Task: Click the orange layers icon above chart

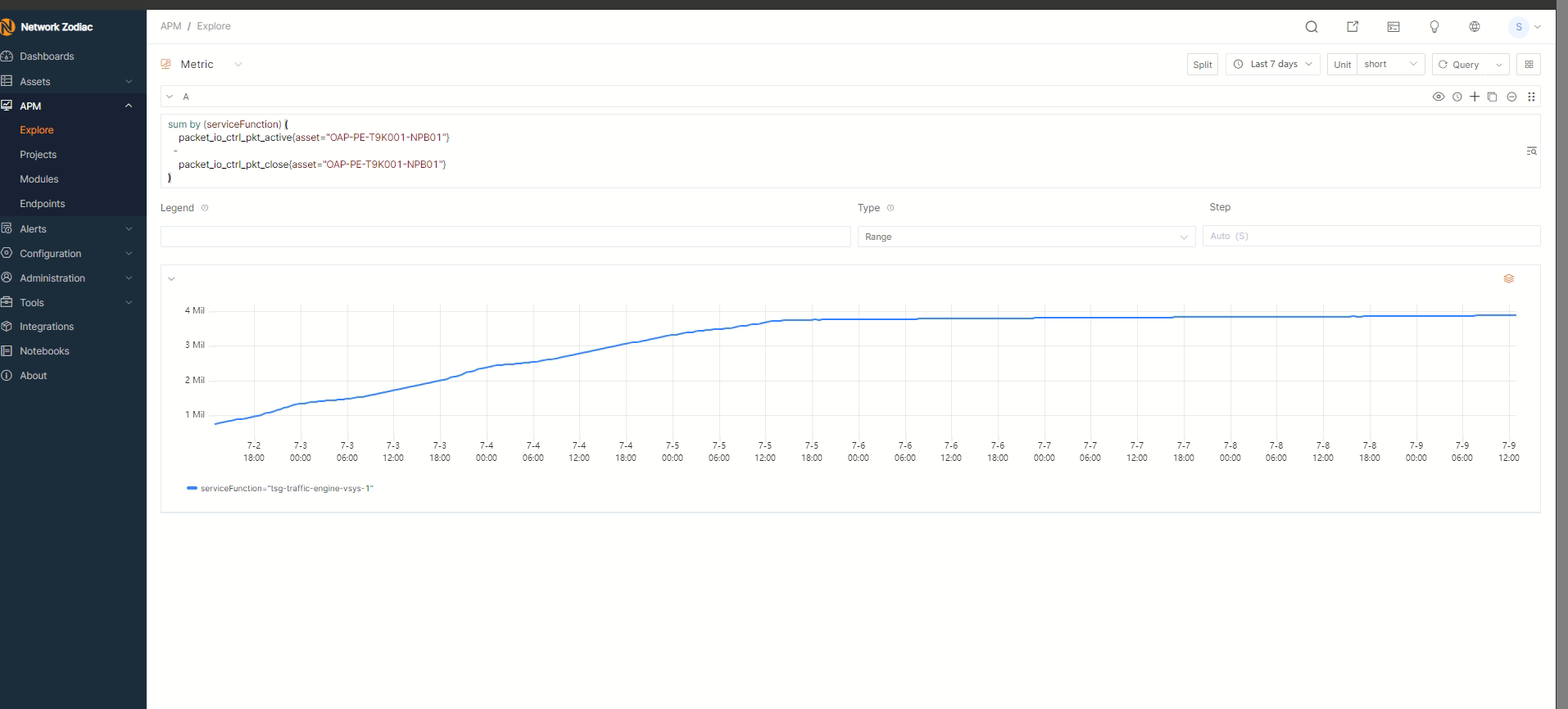Action: point(1508,279)
